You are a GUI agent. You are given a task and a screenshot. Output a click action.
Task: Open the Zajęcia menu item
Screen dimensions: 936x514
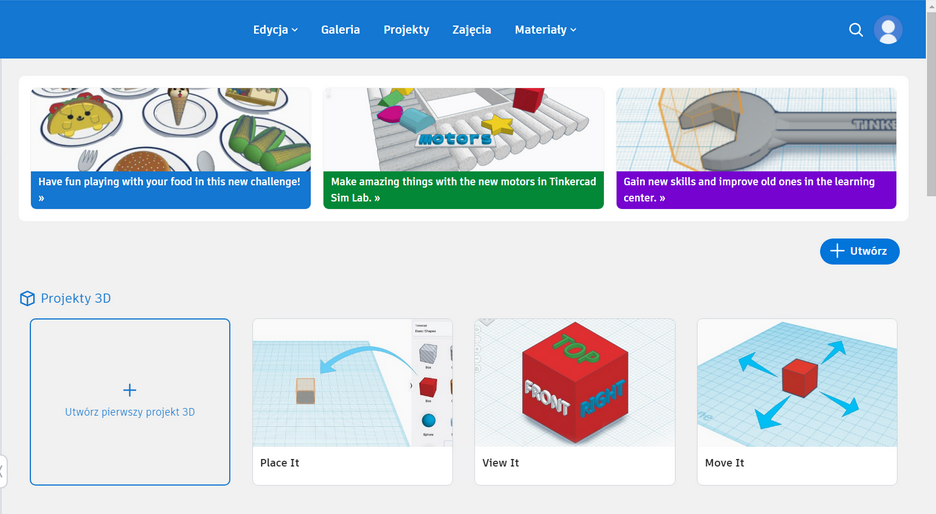point(472,30)
